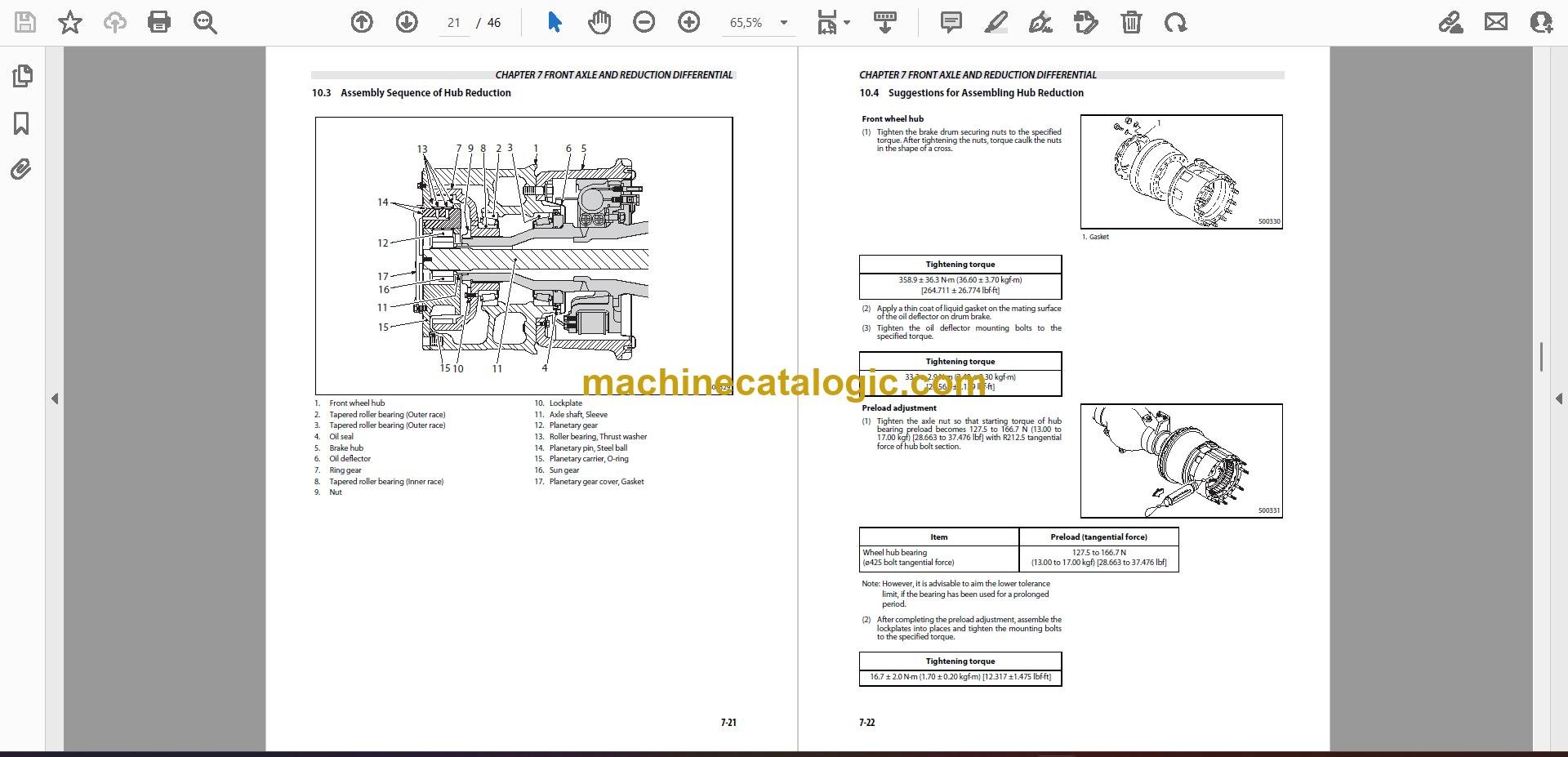Open page thumbnails panel
This screenshot has height=757, width=1568.
click(22, 77)
